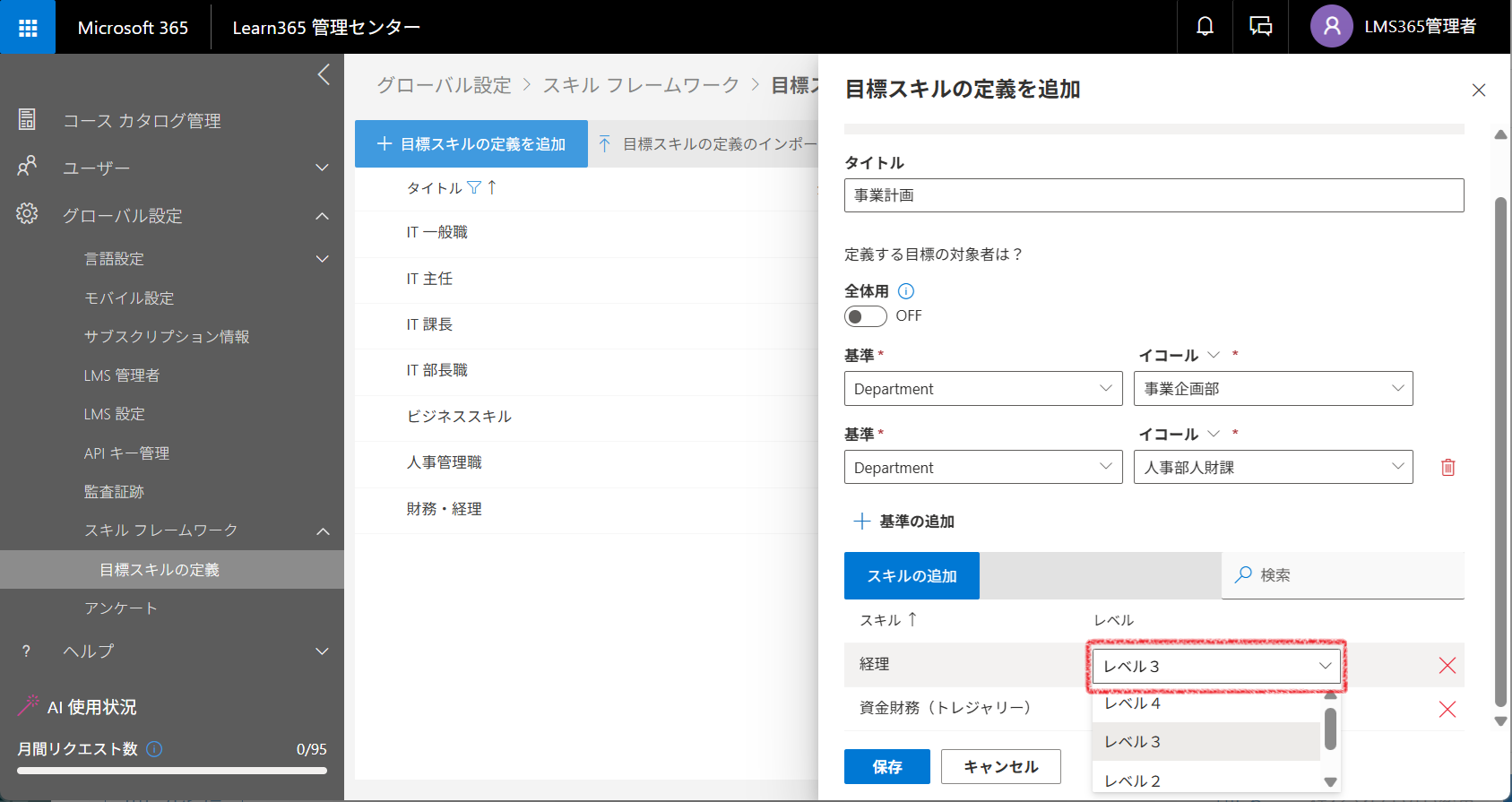Open the Microsoft 365 app launcher
This screenshot has width=1512, height=802.
[28, 27]
